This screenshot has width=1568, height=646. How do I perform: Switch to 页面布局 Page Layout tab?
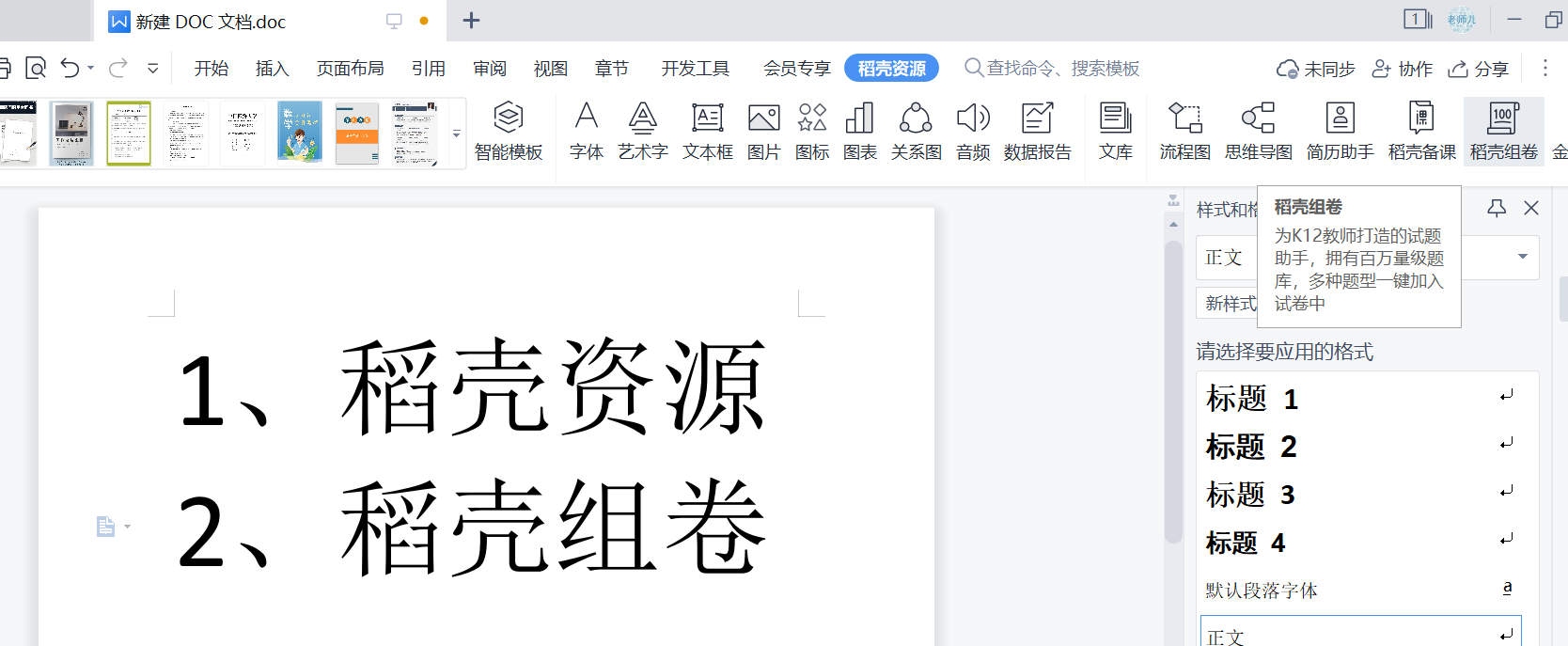pyautogui.click(x=350, y=69)
